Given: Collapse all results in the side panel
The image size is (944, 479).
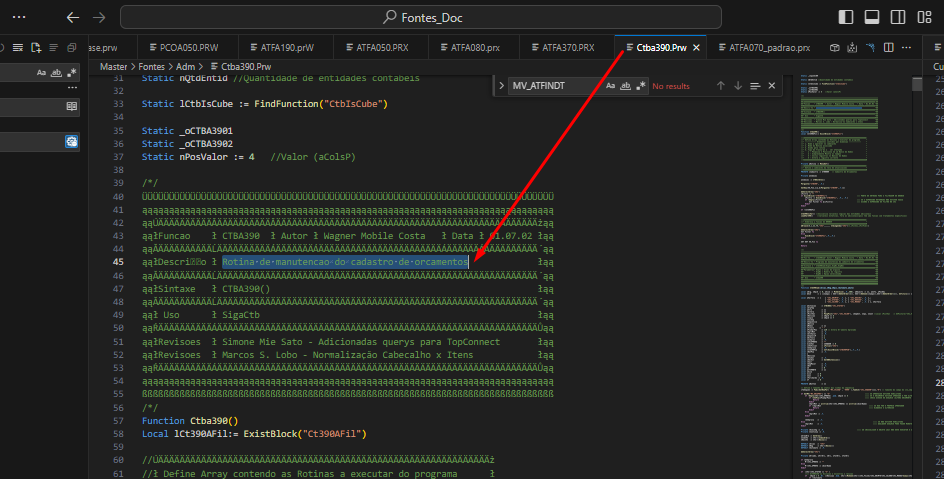Looking at the screenshot, I should pos(72,48).
